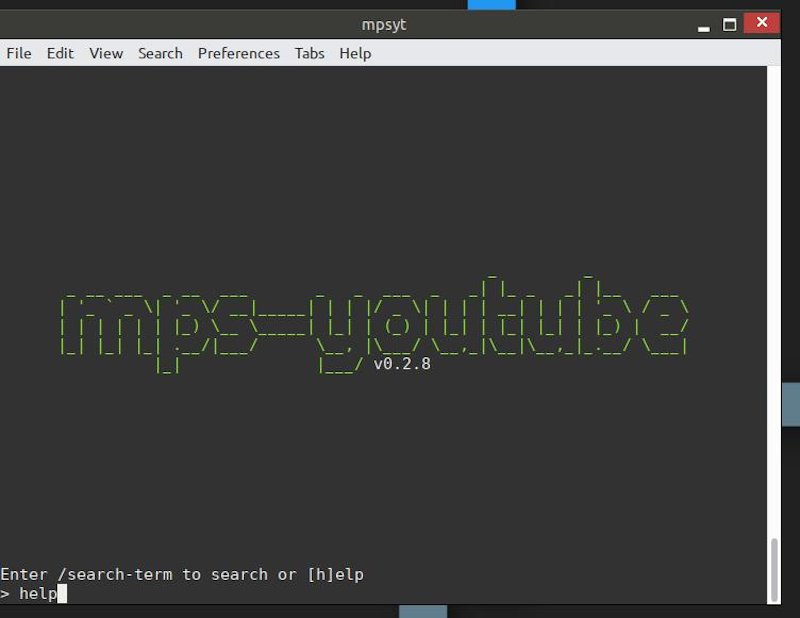Open the Help menu
The width and height of the screenshot is (800, 618).
[355, 53]
